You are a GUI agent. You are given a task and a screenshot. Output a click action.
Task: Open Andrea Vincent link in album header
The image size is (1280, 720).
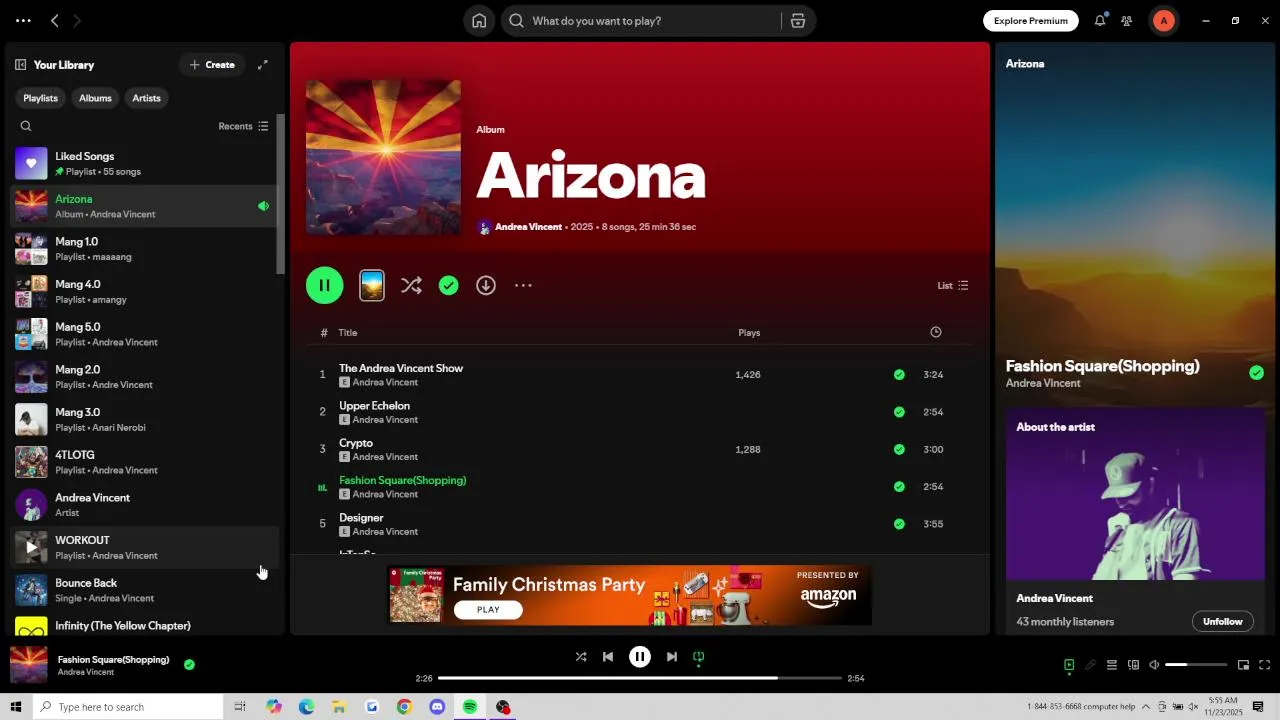528,227
